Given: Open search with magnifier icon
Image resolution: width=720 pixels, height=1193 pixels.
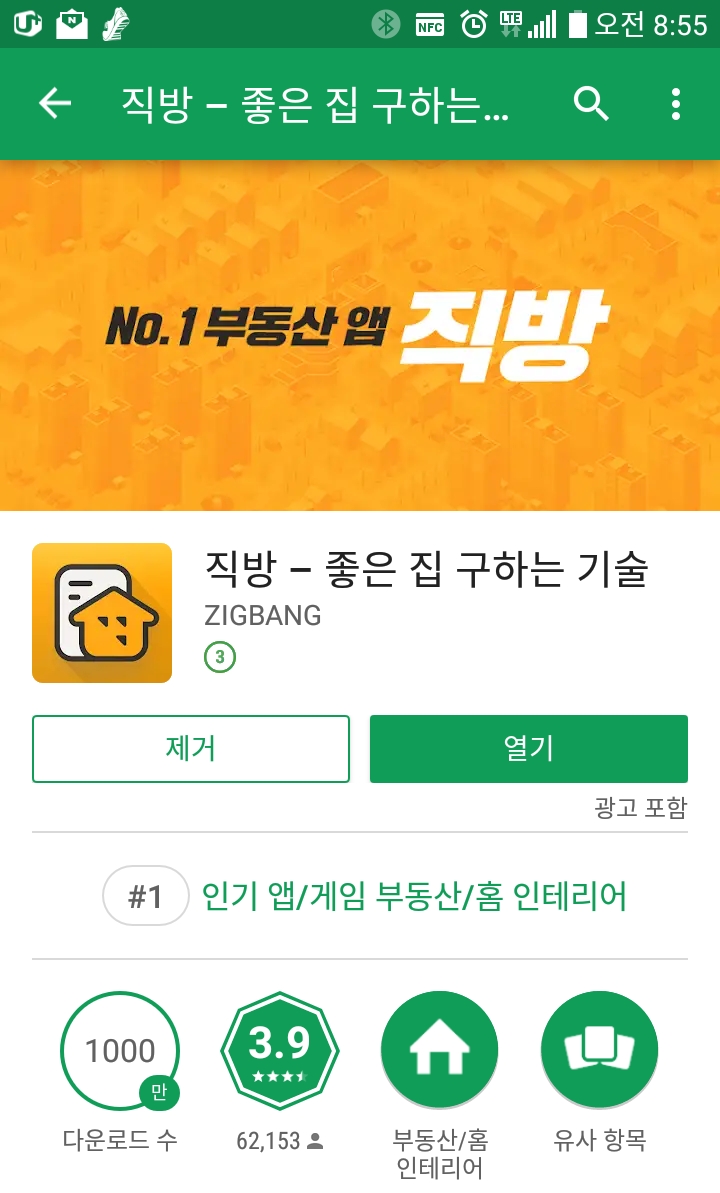Looking at the screenshot, I should 591,103.
